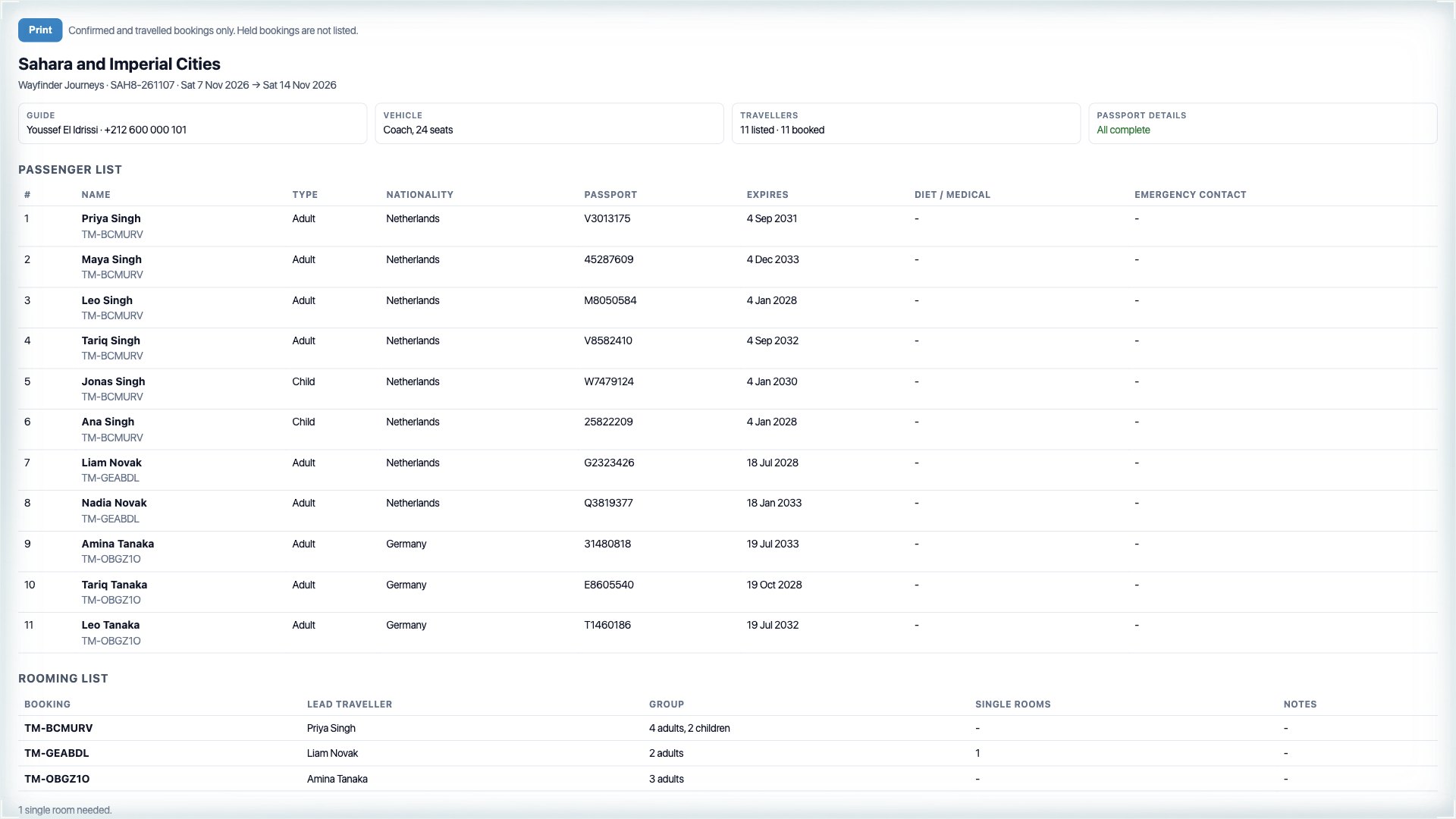
Task: Select '4 adults, 2 children' group cell
Action: pos(689,728)
